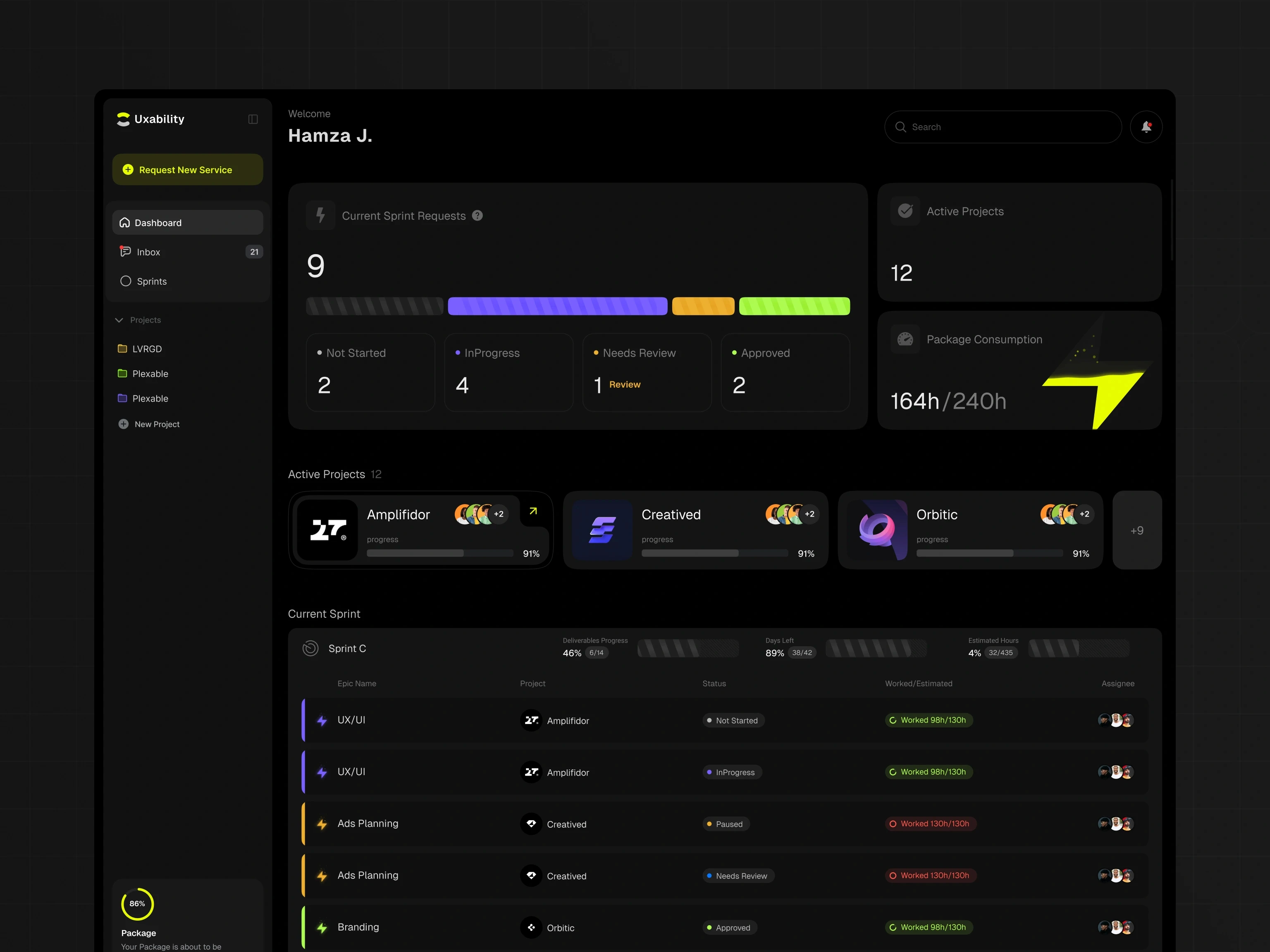Click the Current Sprint Requests help icon
Viewport: 1270px width, 952px height.
pyautogui.click(x=477, y=215)
